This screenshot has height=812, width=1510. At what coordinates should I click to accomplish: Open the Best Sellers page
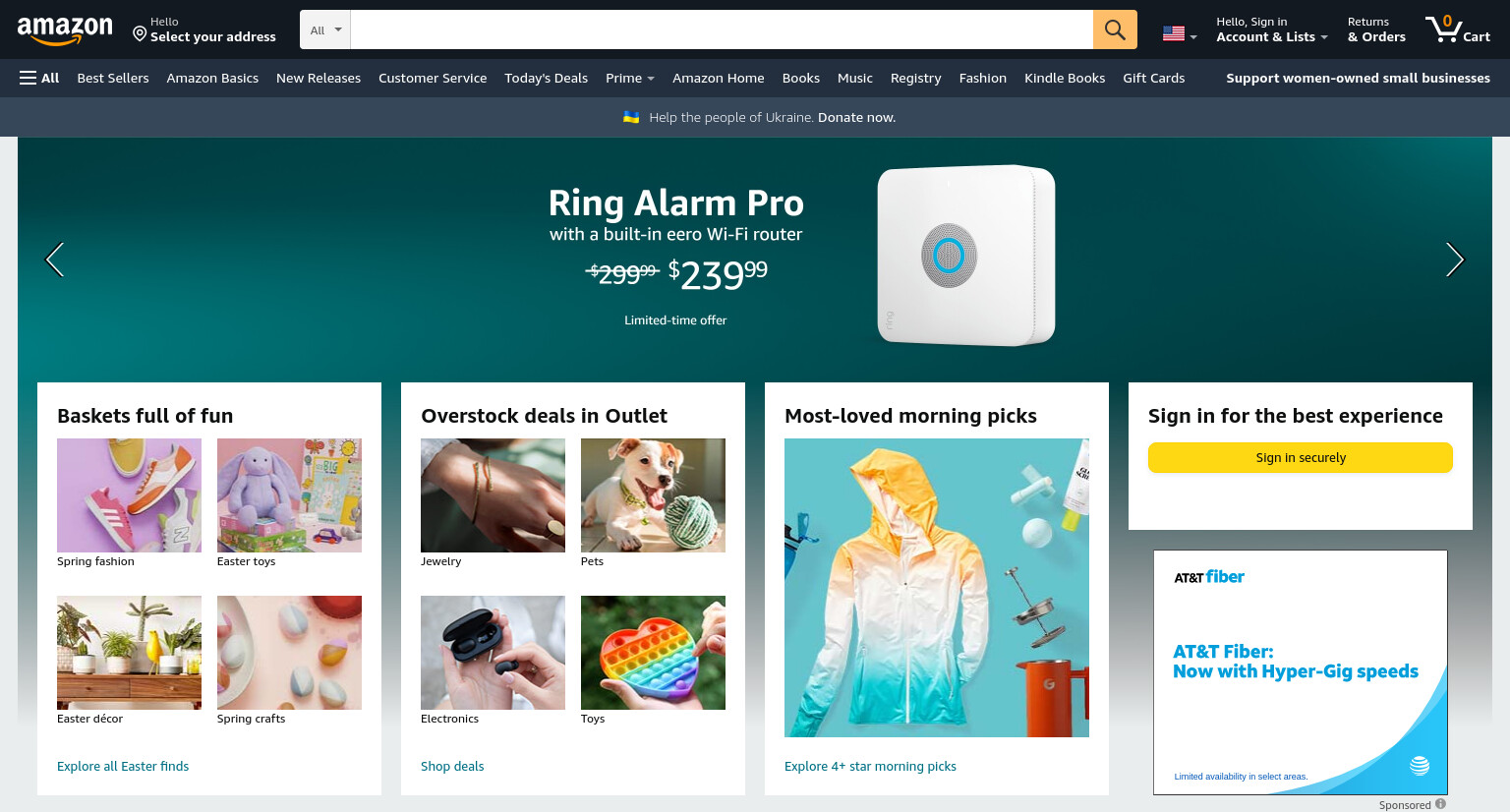[113, 78]
